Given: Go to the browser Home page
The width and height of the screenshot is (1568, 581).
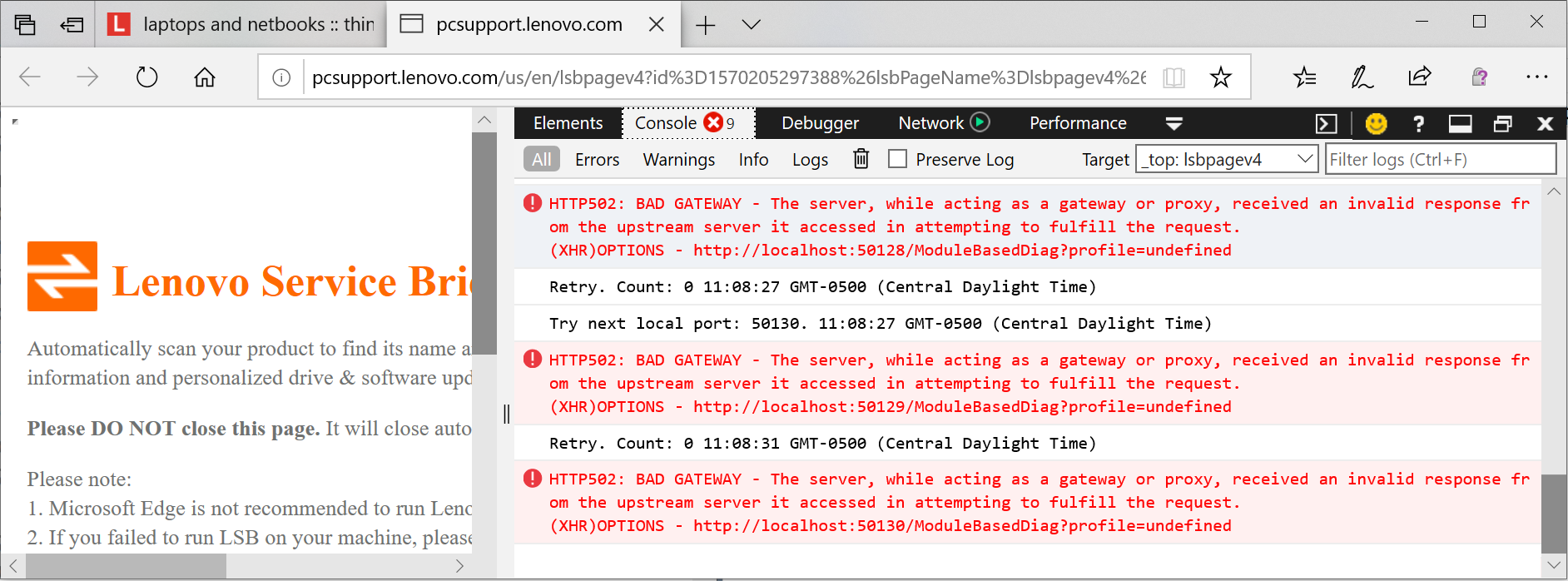Looking at the screenshot, I should pos(205,77).
